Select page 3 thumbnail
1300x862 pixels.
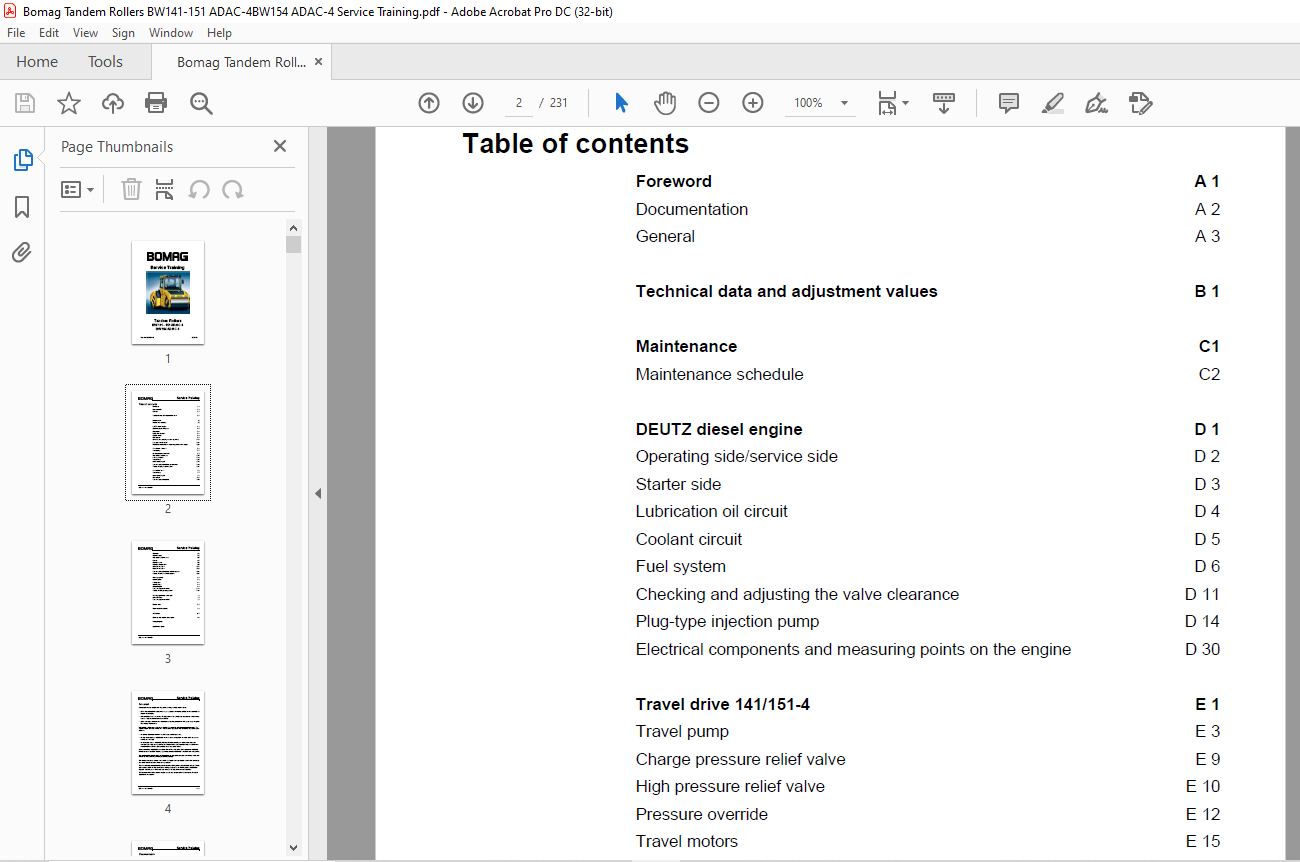click(168, 593)
